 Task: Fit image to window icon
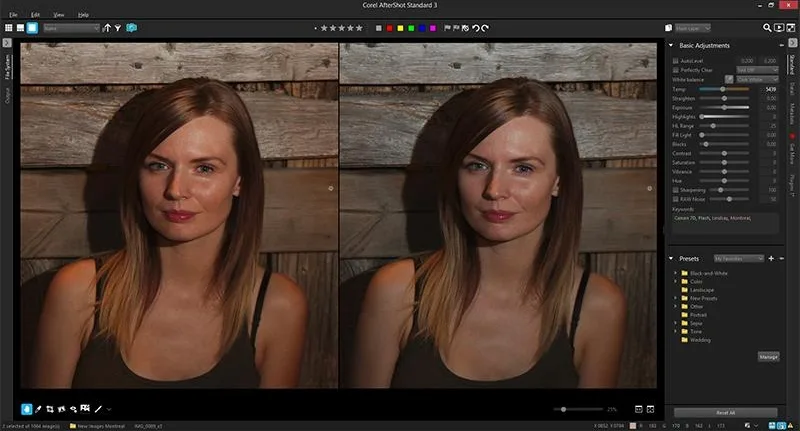tap(651, 409)
